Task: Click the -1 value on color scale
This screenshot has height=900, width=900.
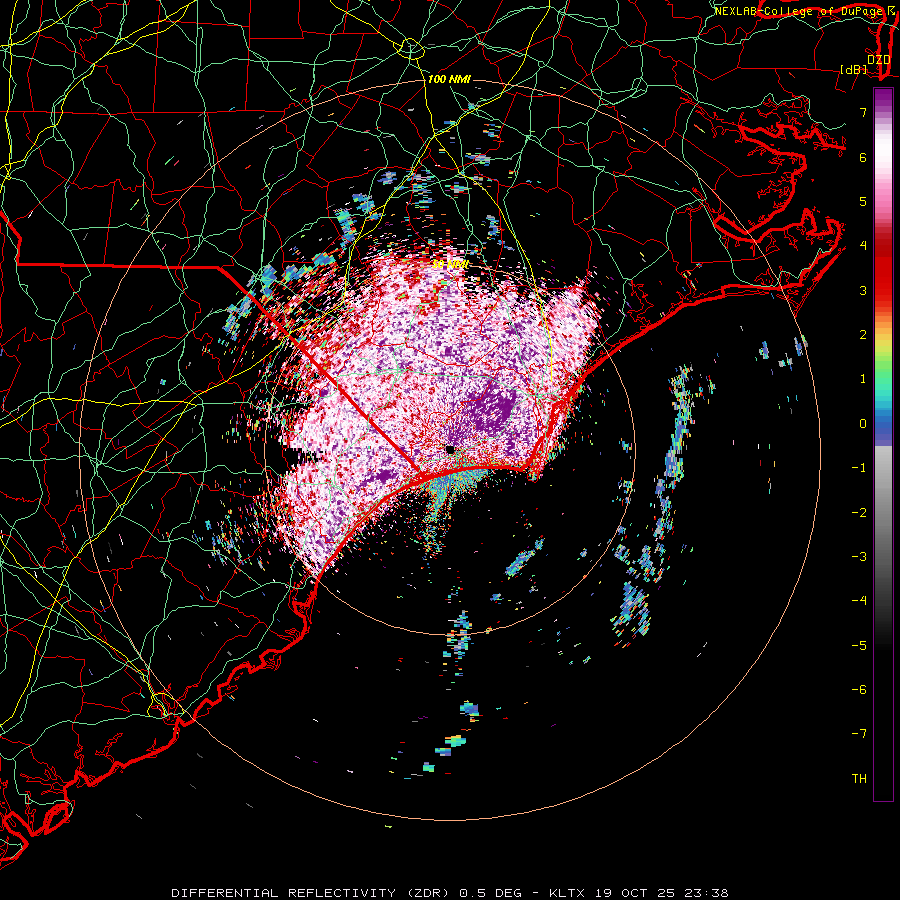Action: [x=859, y=468]
